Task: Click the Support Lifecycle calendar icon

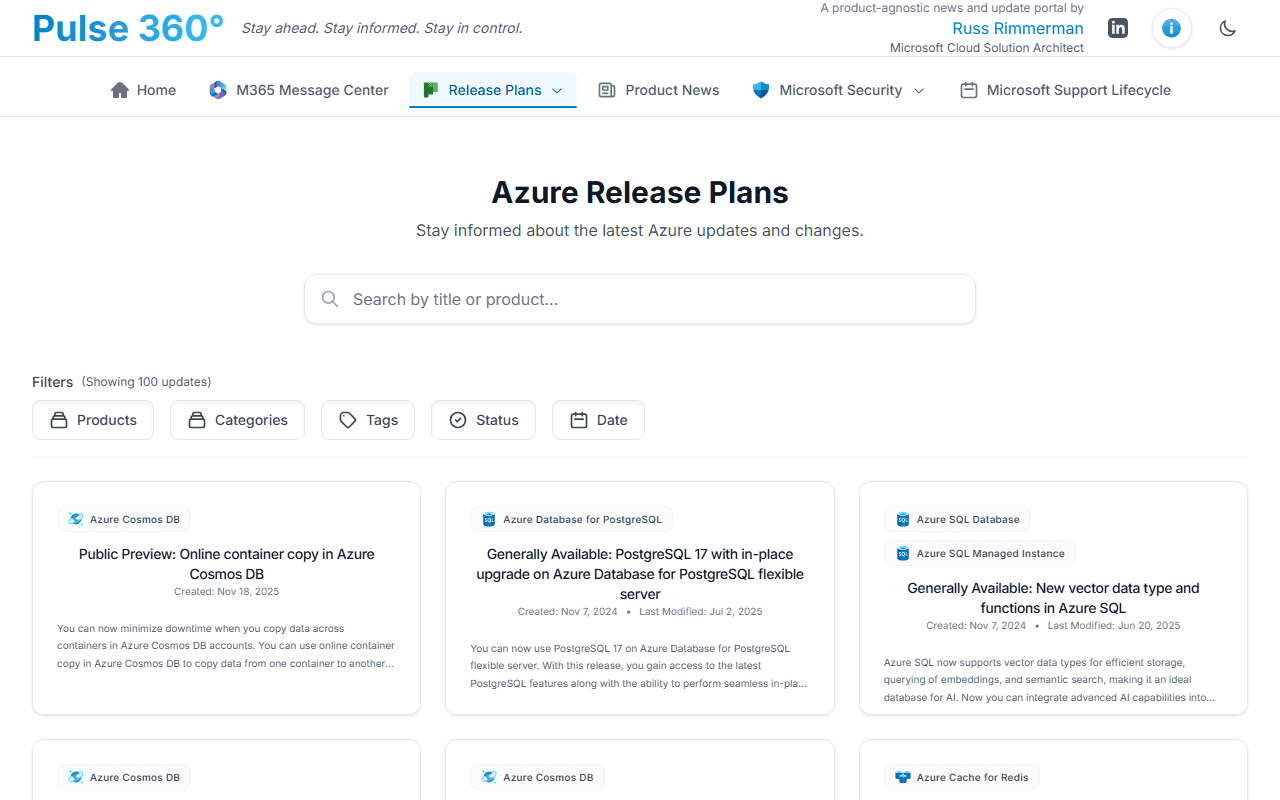Action: point(968,90)
